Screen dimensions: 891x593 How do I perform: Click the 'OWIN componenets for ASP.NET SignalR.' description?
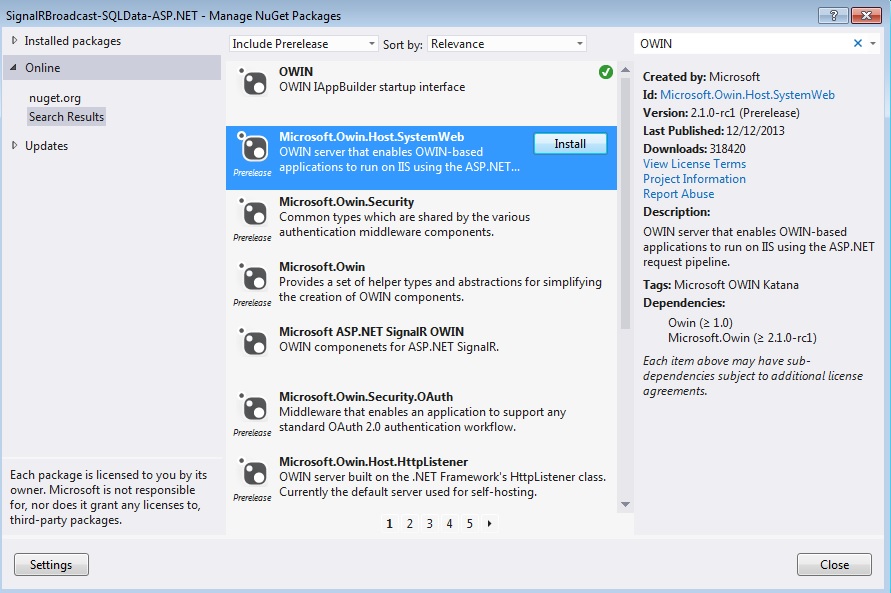[x=389, y=346]
